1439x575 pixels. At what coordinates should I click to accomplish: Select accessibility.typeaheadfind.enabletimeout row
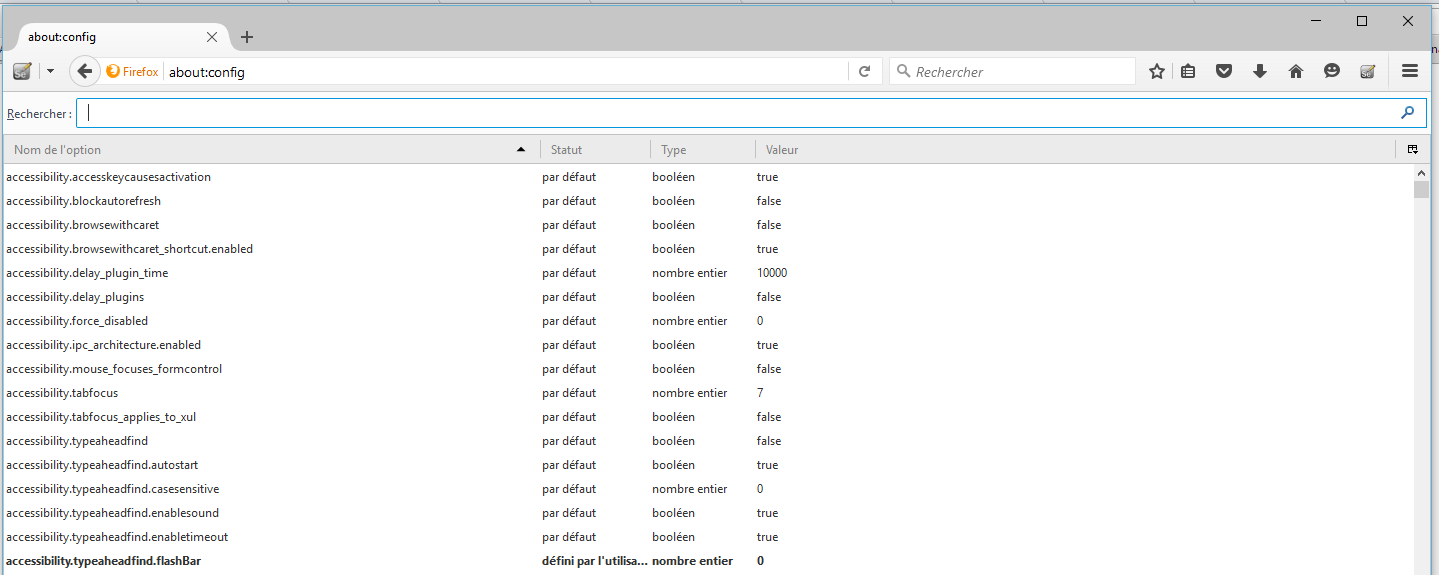(708, 537)
